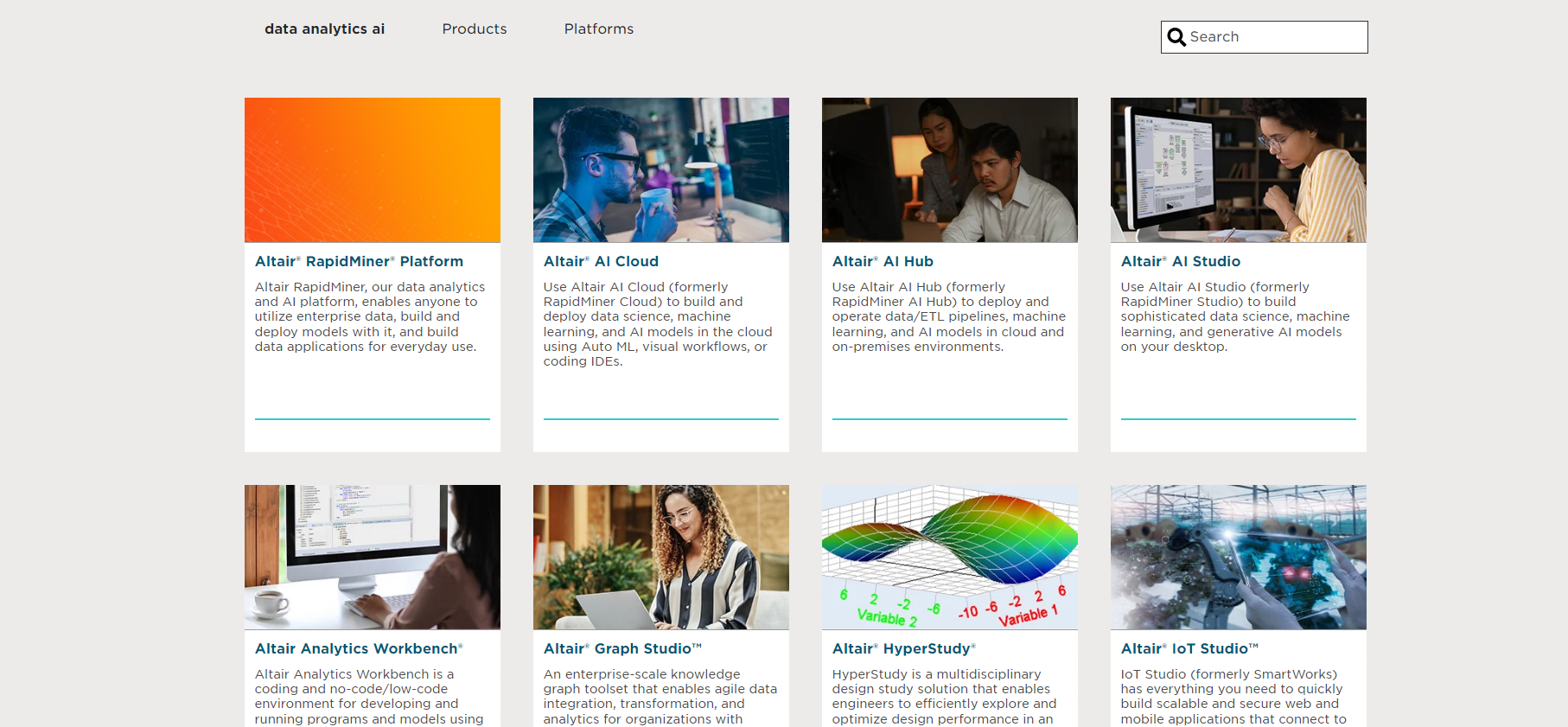
Task: Click the 'An enterprise-scale knowledge graph' description
Action: pos(660,697)
